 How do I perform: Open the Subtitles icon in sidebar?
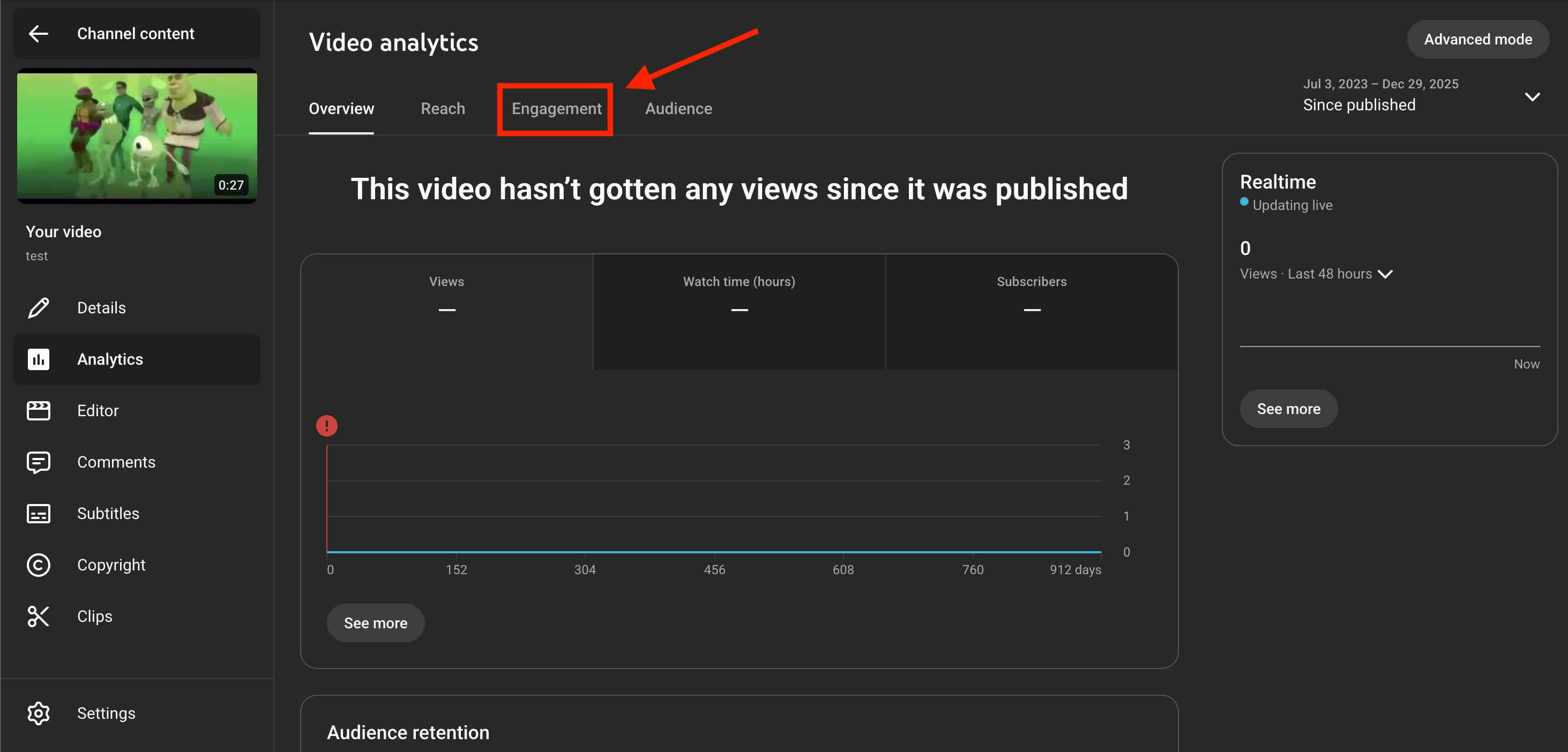point(39,514)
